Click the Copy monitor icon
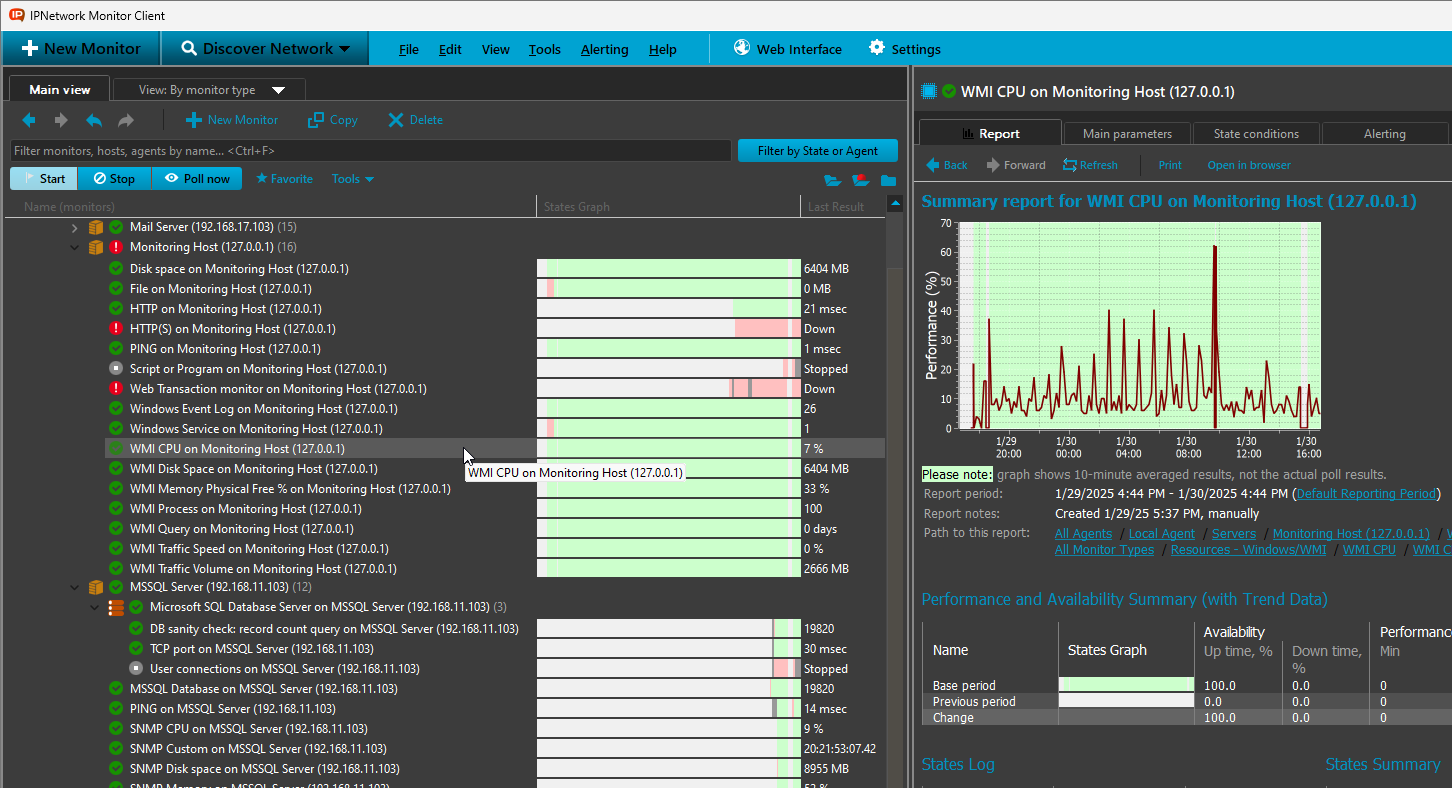1452x788 pixels. pos(315,120)
